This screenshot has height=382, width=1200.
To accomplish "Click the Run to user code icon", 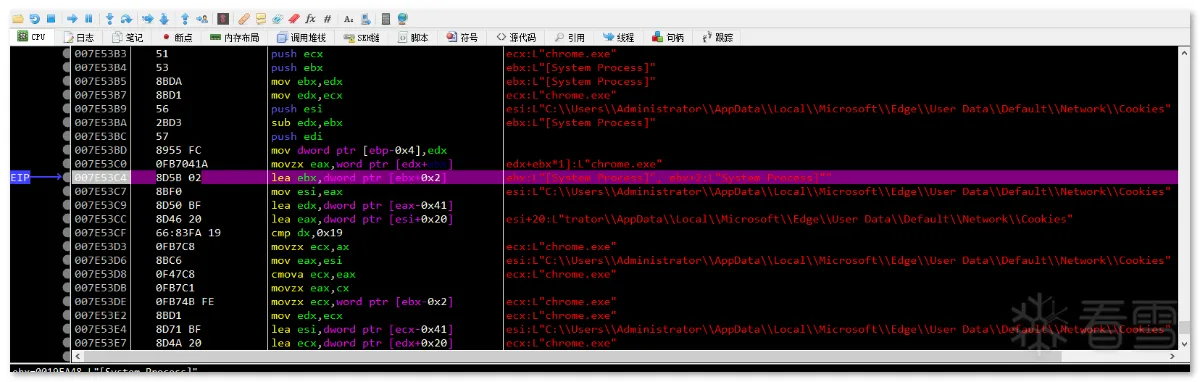I will 202,18.
